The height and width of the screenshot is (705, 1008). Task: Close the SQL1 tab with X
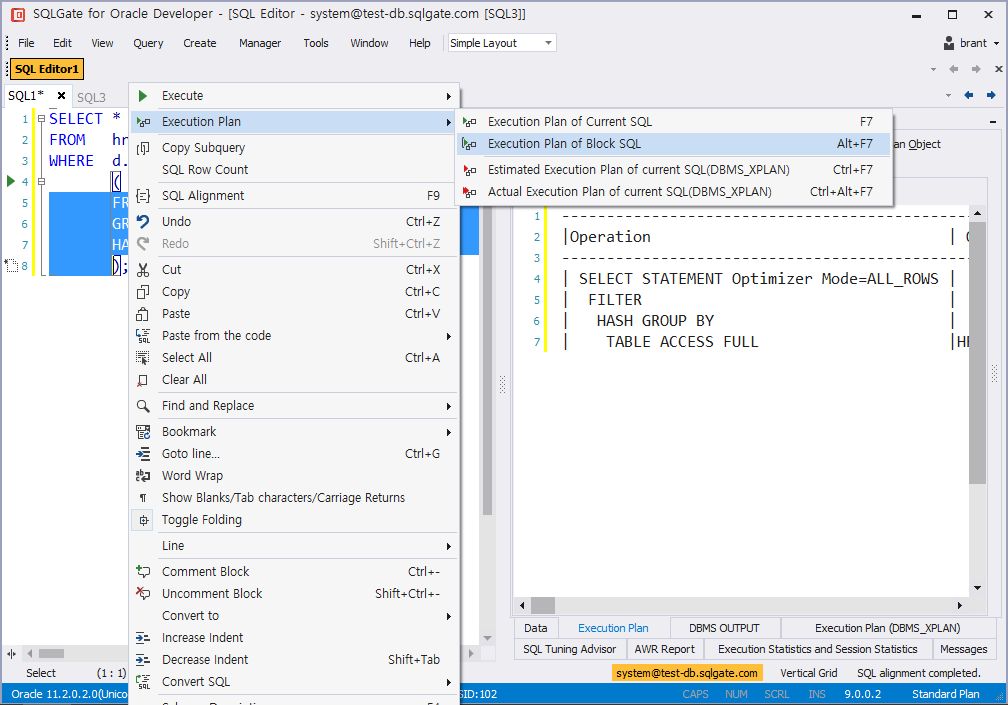[x=61, y=96]
